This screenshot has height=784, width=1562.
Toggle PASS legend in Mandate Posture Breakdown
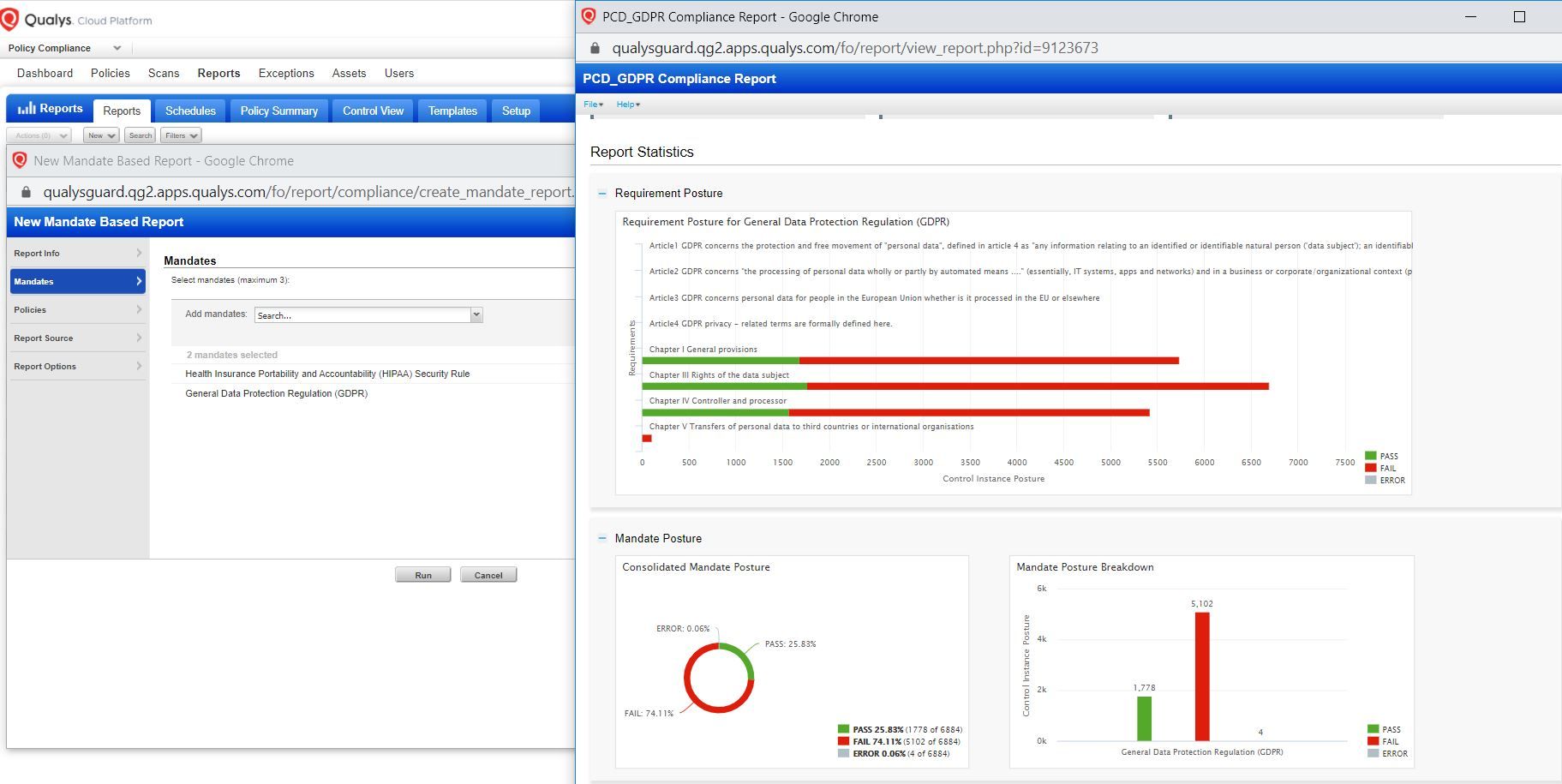[1385, 729]
